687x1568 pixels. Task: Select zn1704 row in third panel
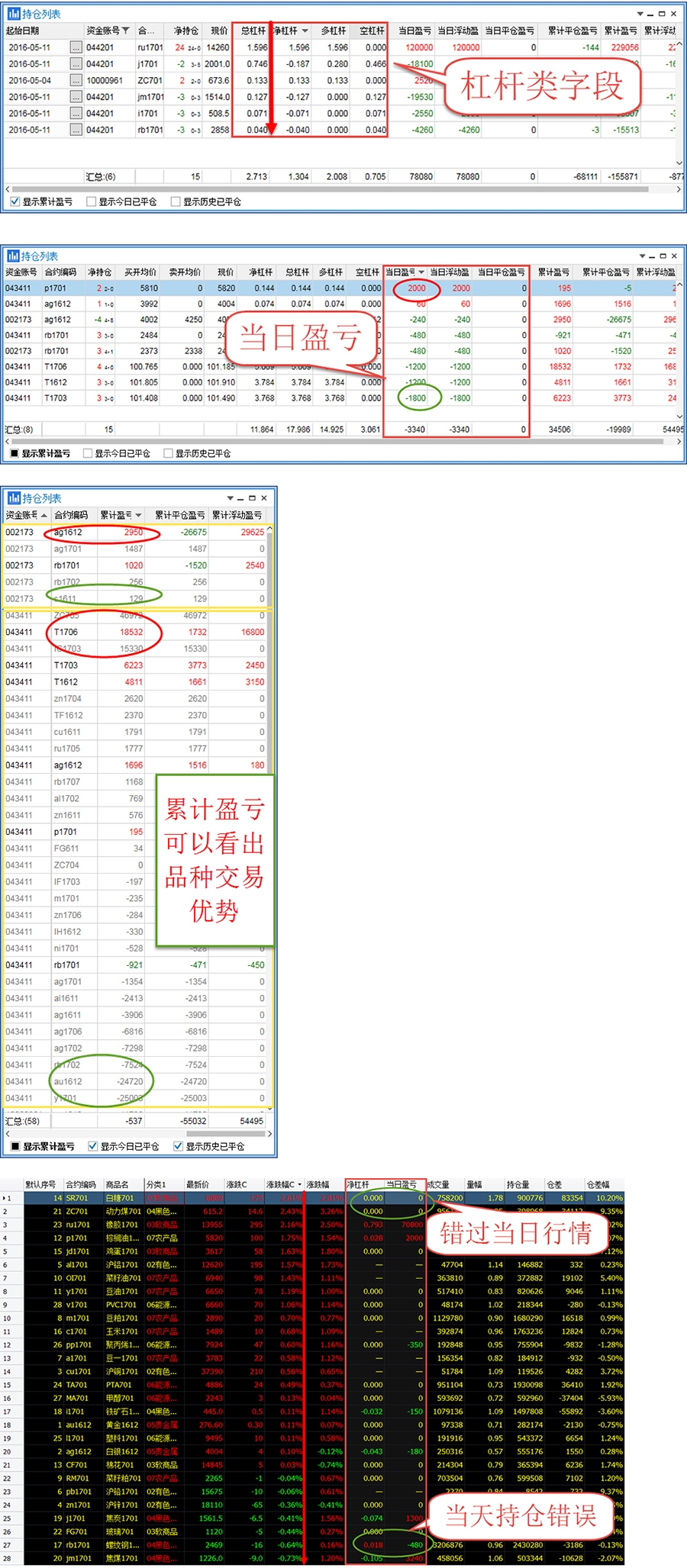(x=134, y=698)
